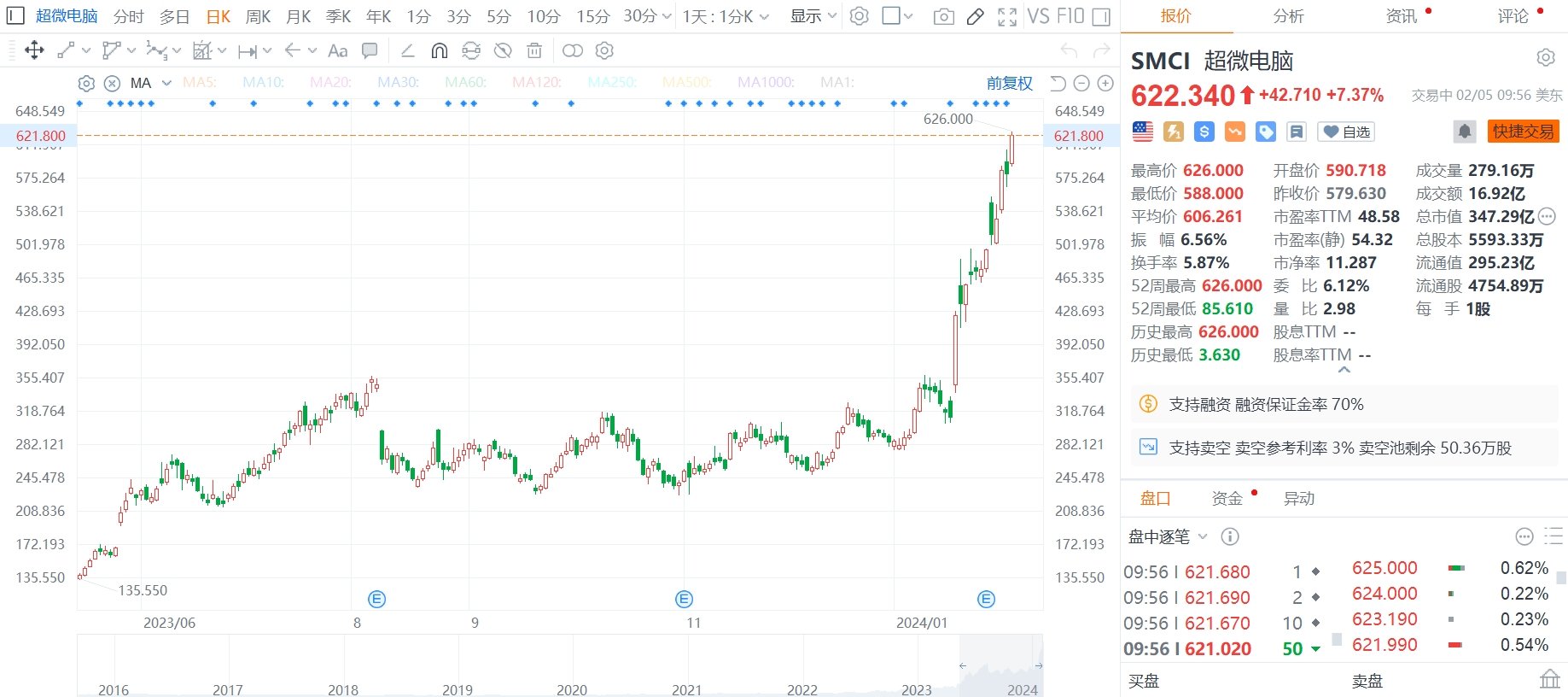Open the VS comparison view
This screenshot has width=1568, height=697.
pyautogui.click(x=1038, y=16)
